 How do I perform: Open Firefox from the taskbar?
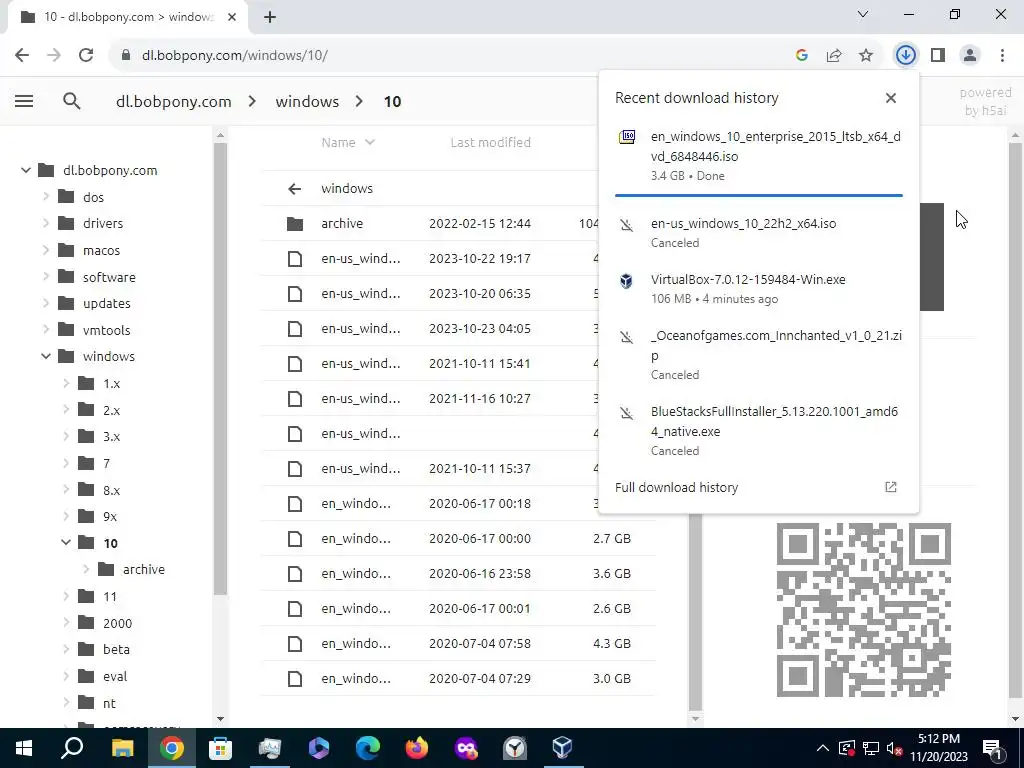pos(417,748)
